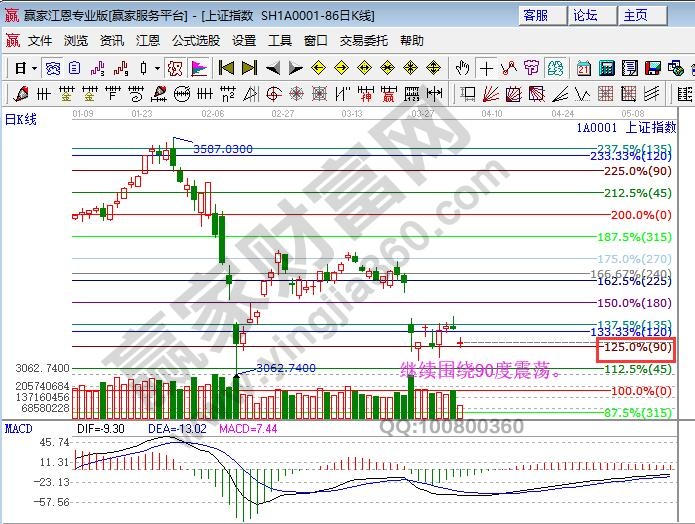Click the notepad document icon
The image size is (695, 524).
pyautogui.click(x=629, y=68)
